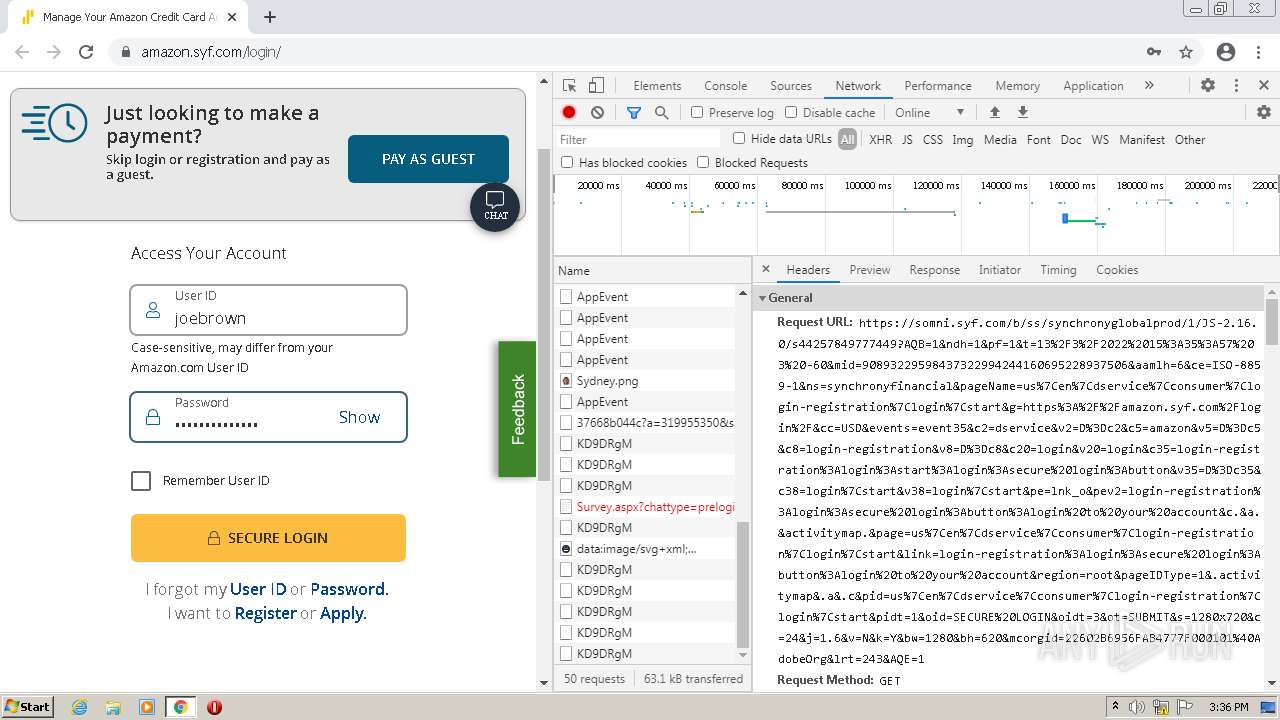
Task: View site info via the lock icon
Action: (125, 52)
